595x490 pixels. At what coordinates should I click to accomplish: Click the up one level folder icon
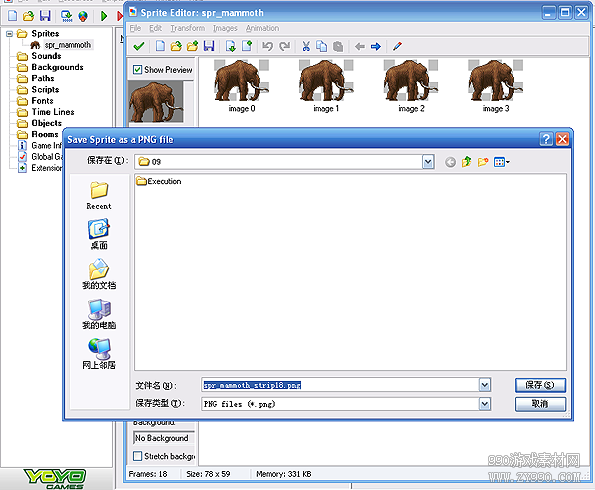[x=466, y=162]
